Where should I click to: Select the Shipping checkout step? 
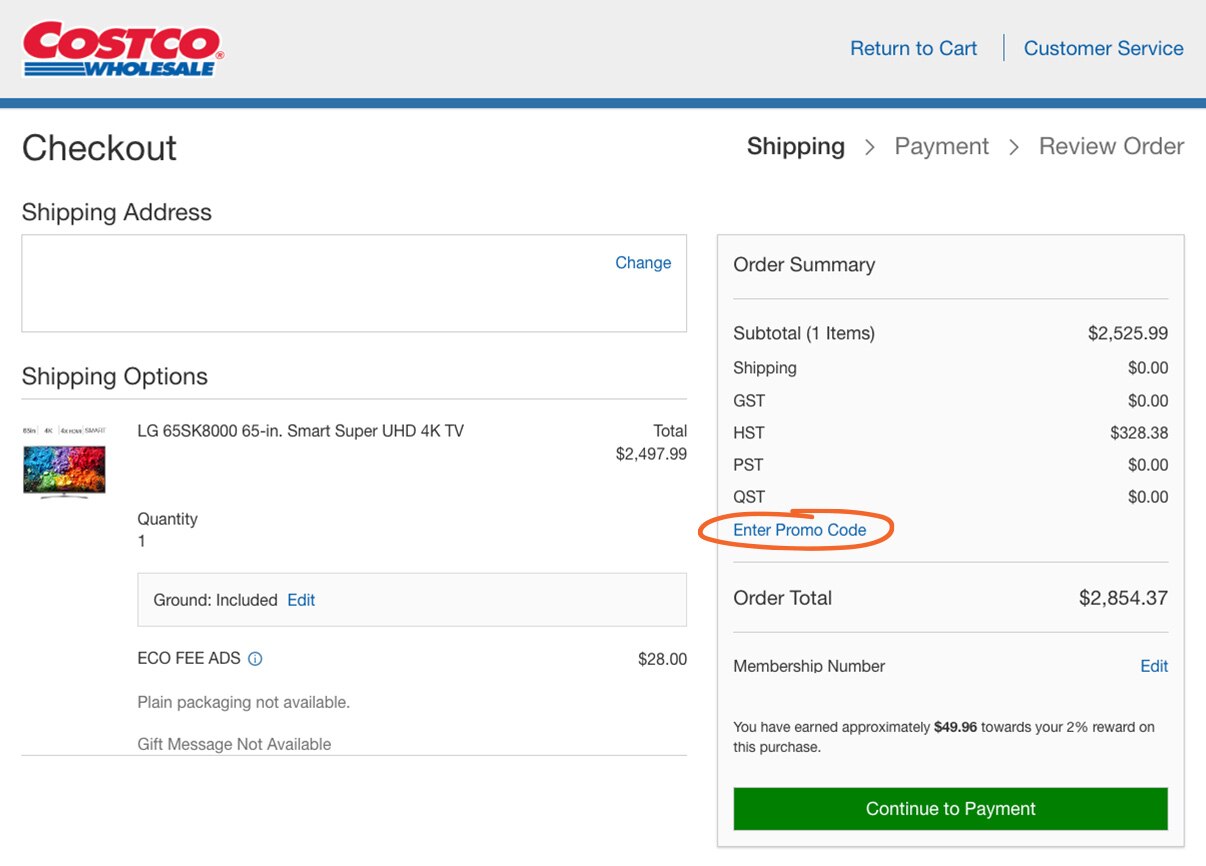tap(796, 146)
